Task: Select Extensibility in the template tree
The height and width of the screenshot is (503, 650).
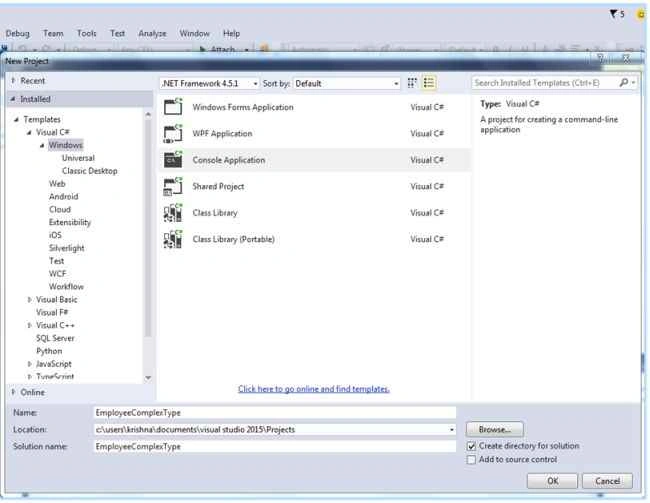Action: pyautogui.click(x=70, y=222)
